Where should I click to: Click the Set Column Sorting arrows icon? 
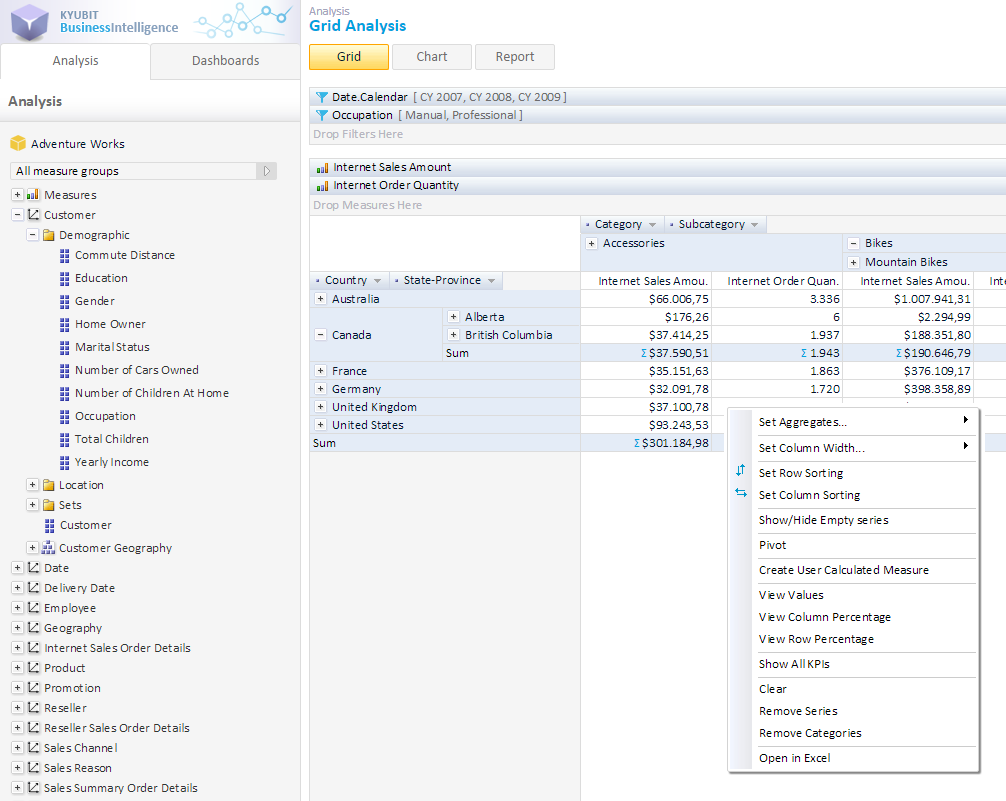[741, 492]
